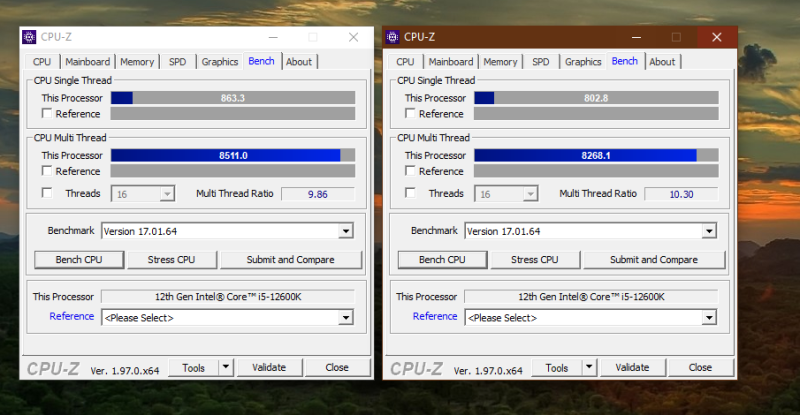Screen dimensions: 800x415
Task: Click the Tools button in right window
Action: [557, 368]
